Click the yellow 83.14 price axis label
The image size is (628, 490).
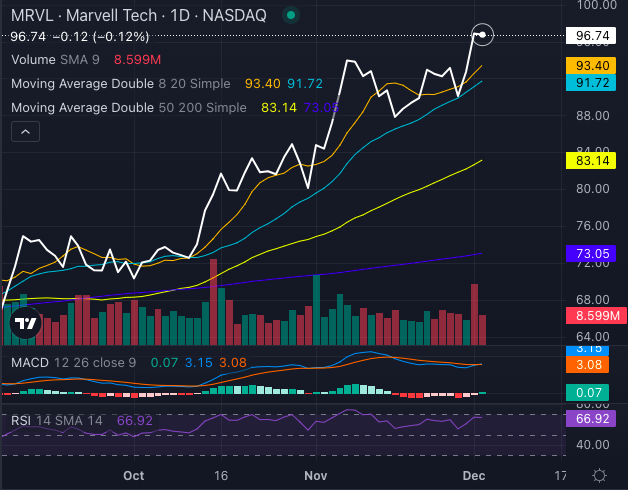pos(589,159)
